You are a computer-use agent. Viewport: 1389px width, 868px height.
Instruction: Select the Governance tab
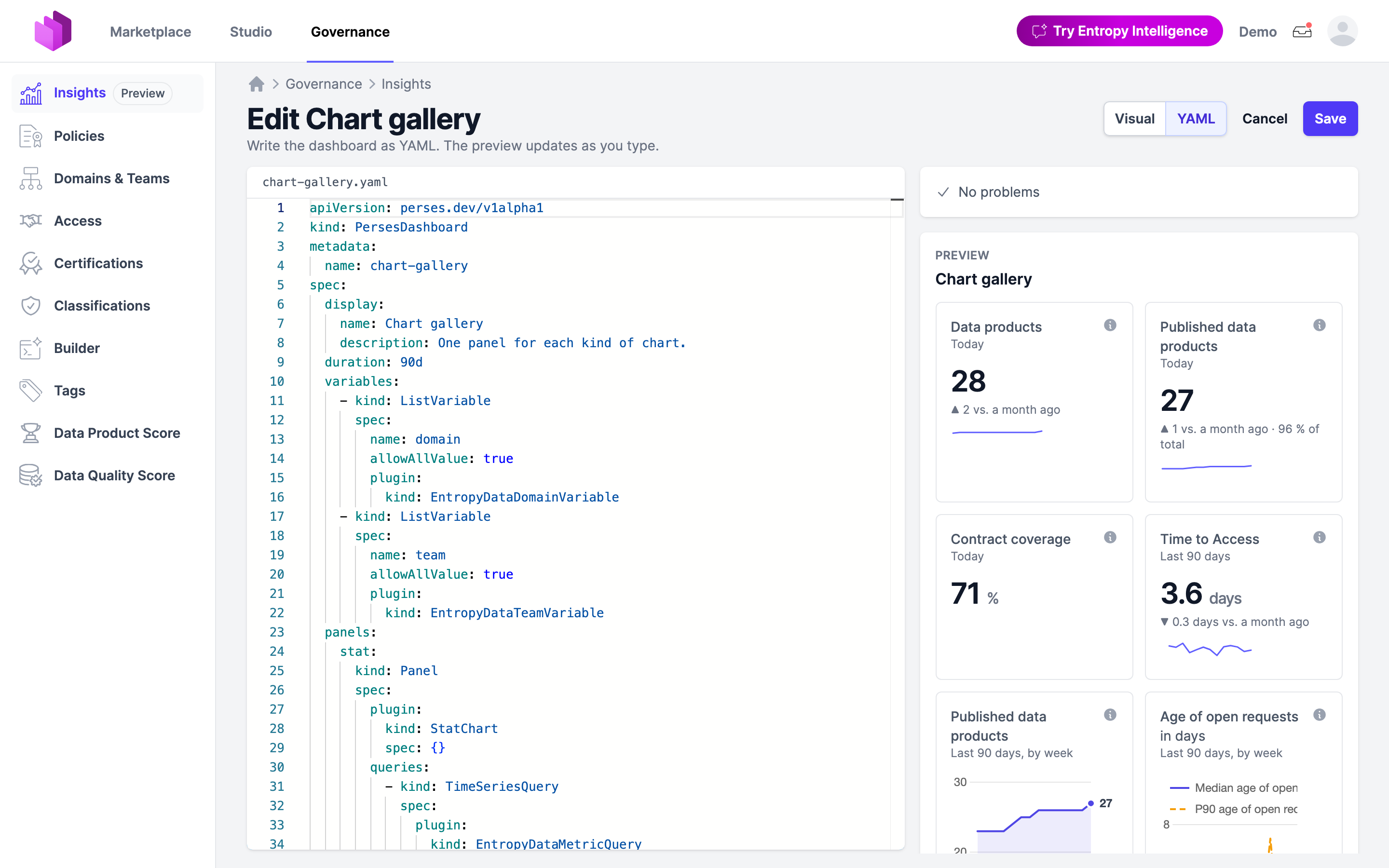pyautogui.click(x=350, y=31)
